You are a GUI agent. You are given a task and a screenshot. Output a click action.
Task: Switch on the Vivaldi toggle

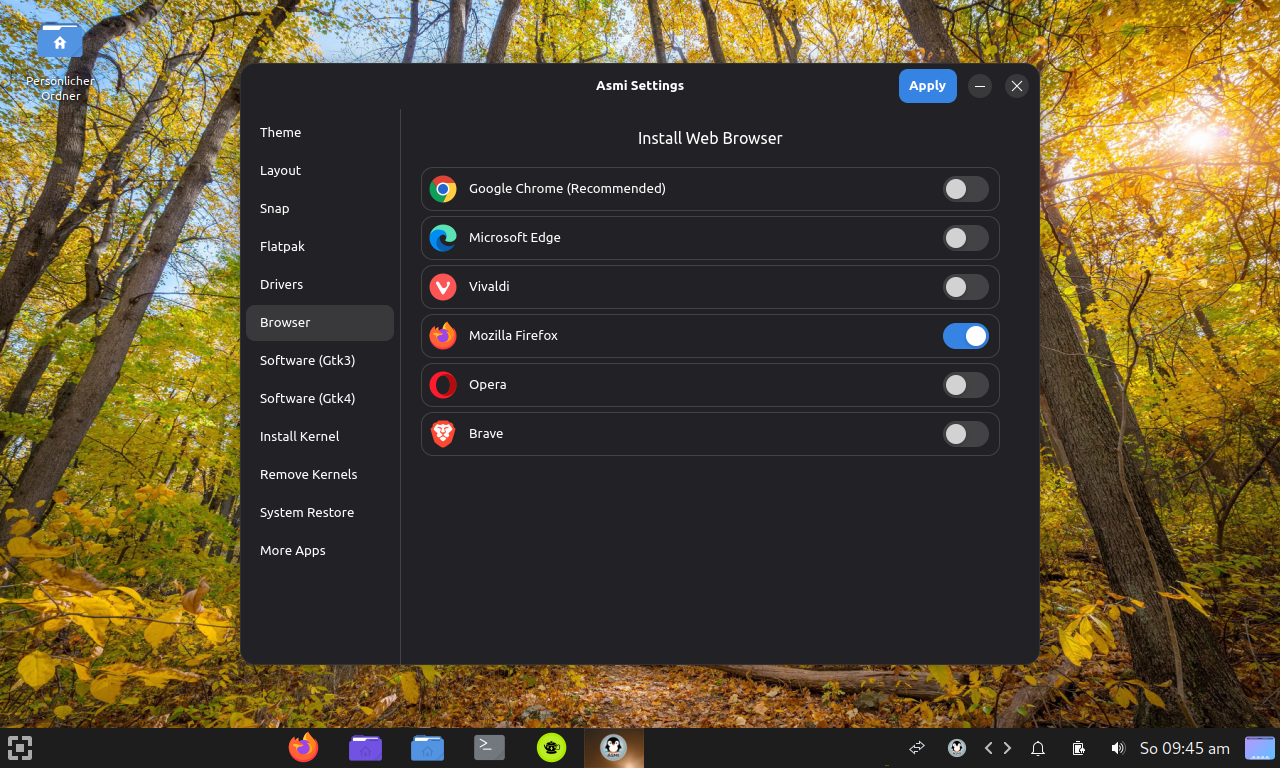[965, 287]
